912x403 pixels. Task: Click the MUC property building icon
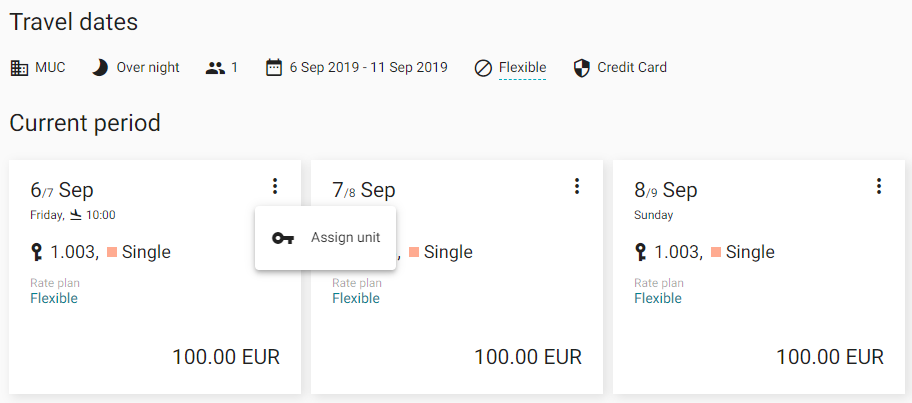point(19,68)
